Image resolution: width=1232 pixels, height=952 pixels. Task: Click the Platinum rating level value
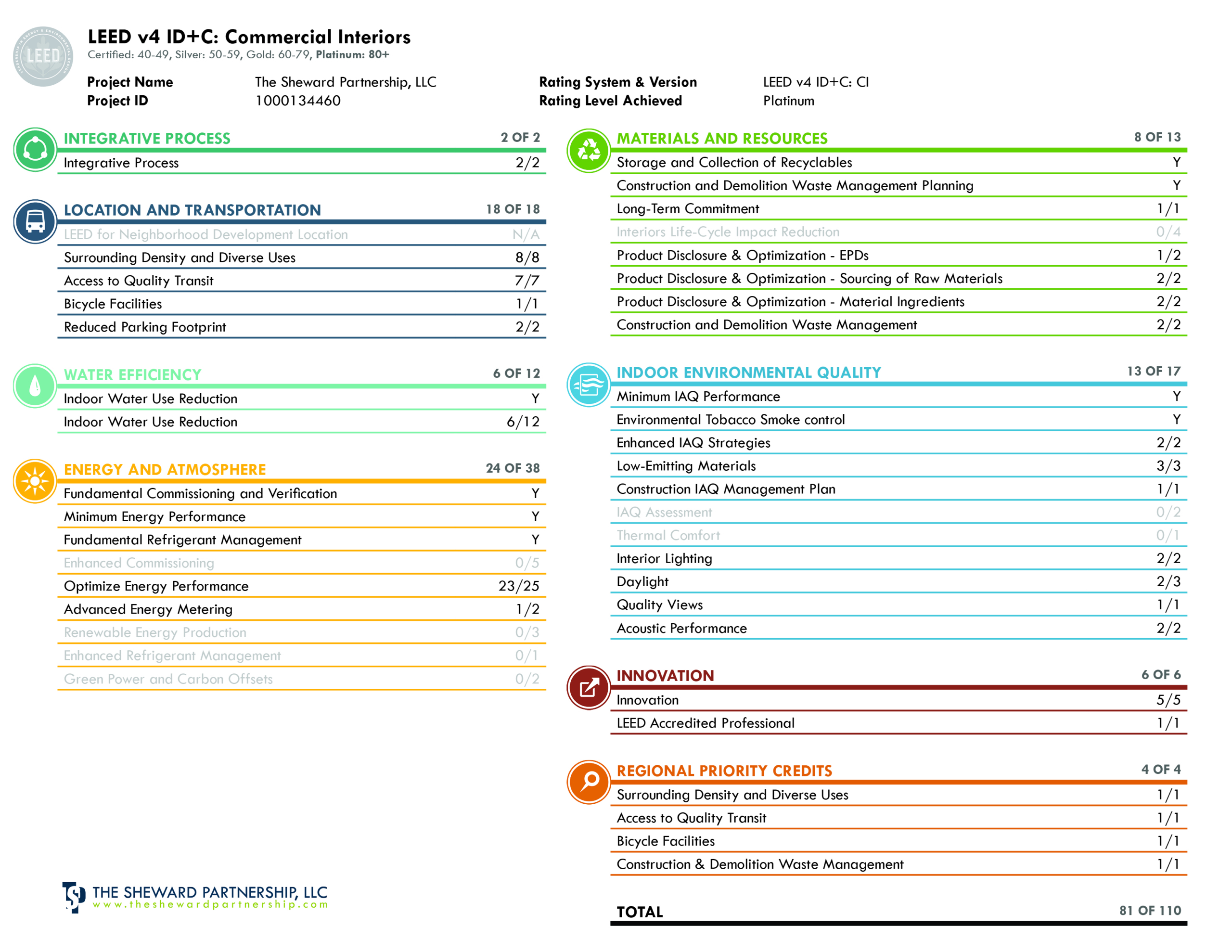point(789,101)
